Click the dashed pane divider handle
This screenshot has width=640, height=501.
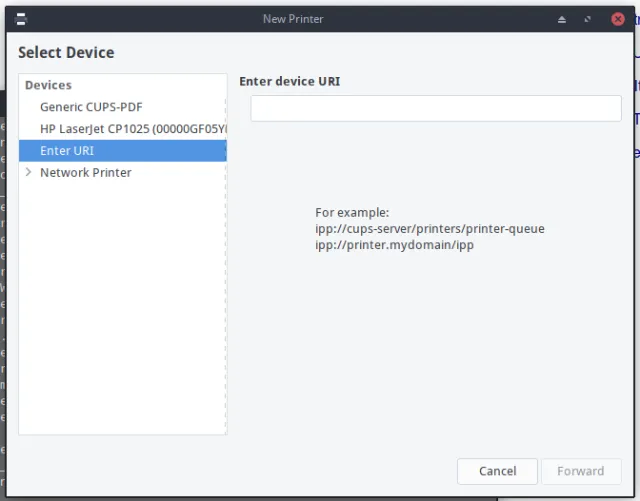(226, 265)
